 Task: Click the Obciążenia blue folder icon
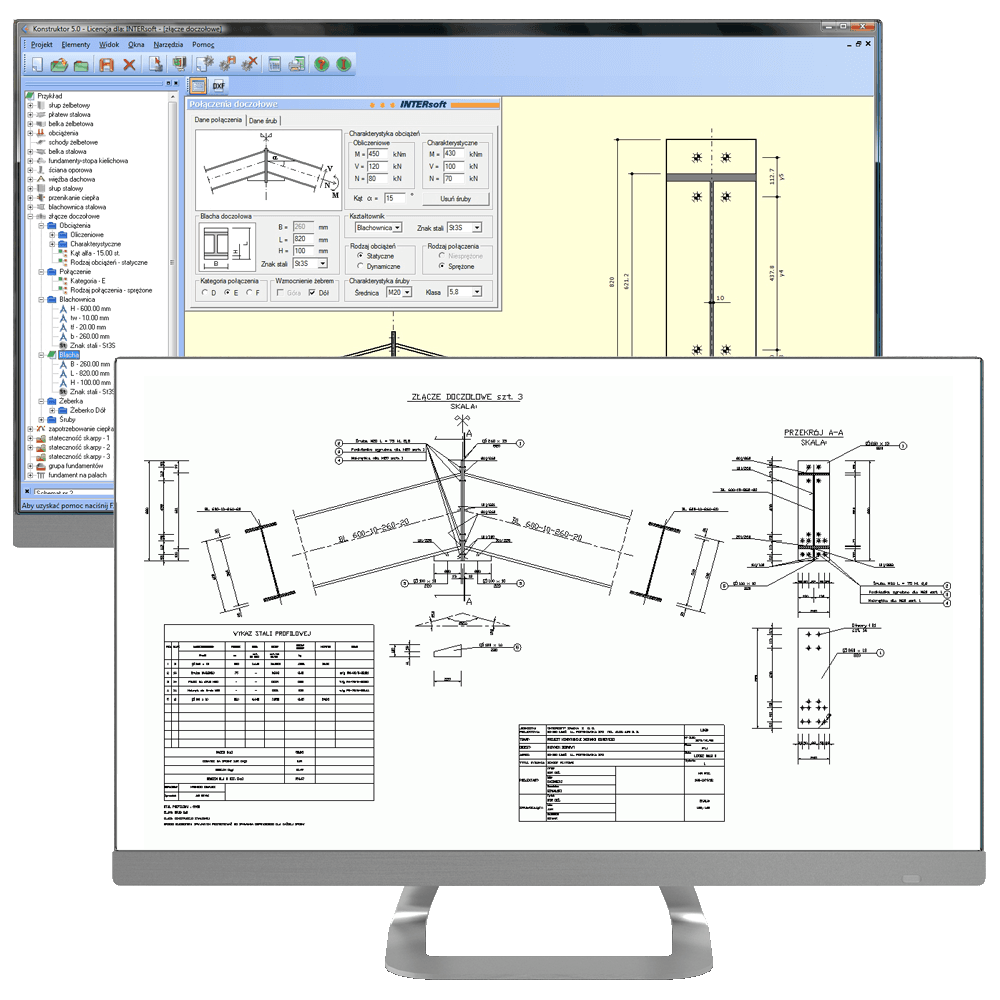coord(52,226)
